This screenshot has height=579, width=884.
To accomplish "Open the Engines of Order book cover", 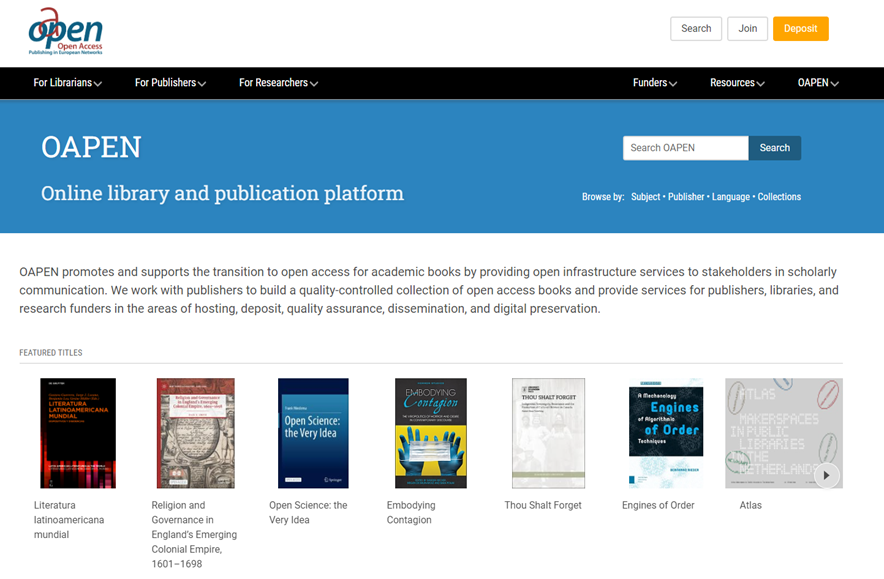I will pyautogui.click(x=666, y=433).
